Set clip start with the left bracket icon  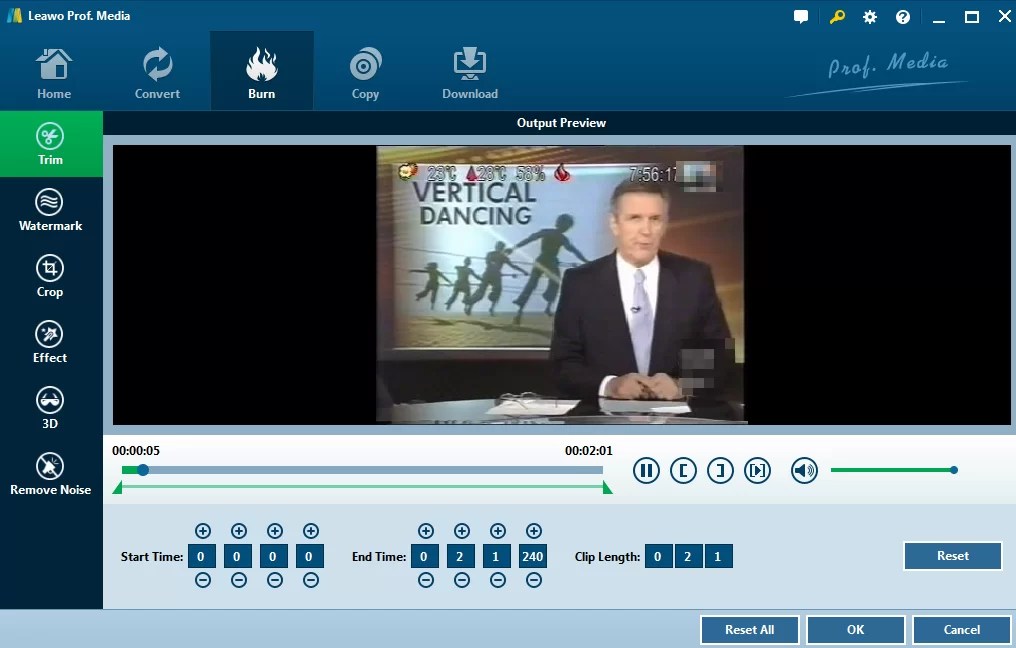[x=683, y=470]
